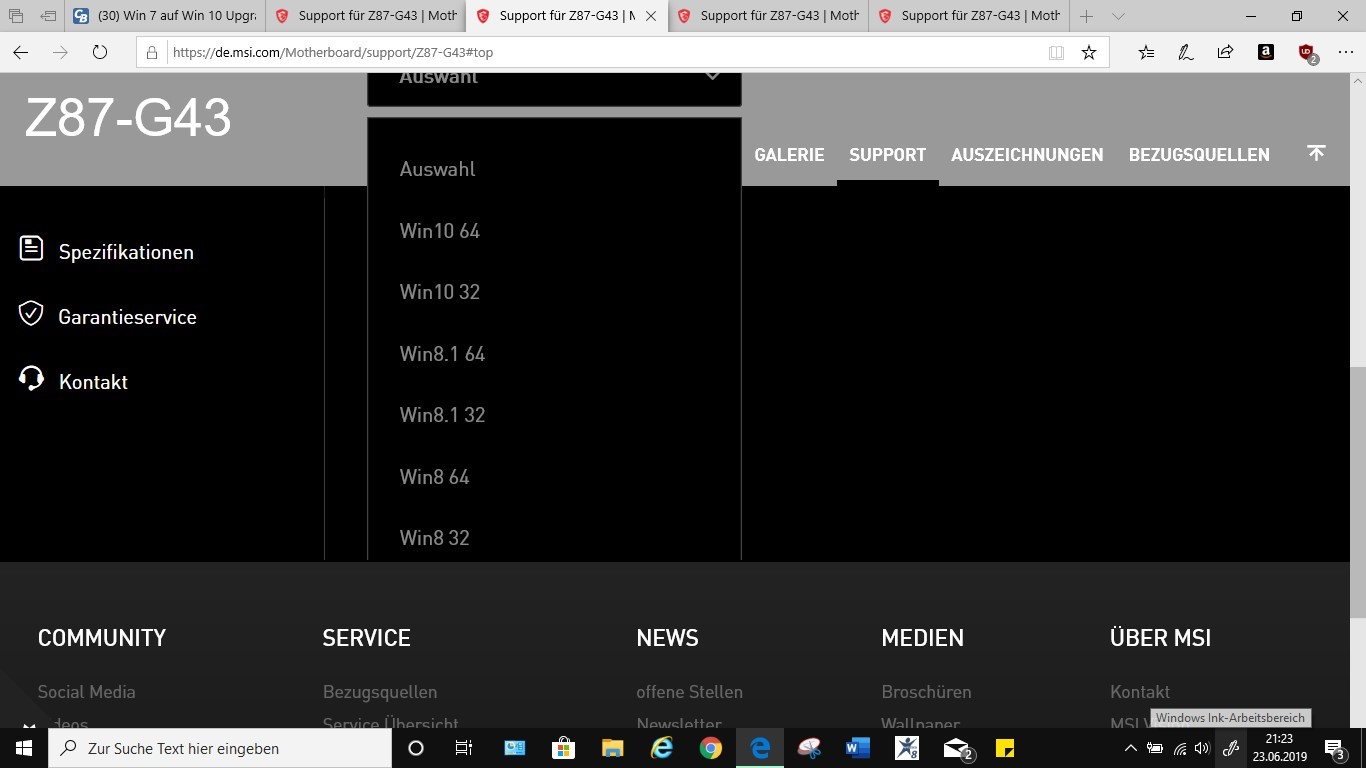Open Windows Ink workspace tray icon

coord(1231,748)
